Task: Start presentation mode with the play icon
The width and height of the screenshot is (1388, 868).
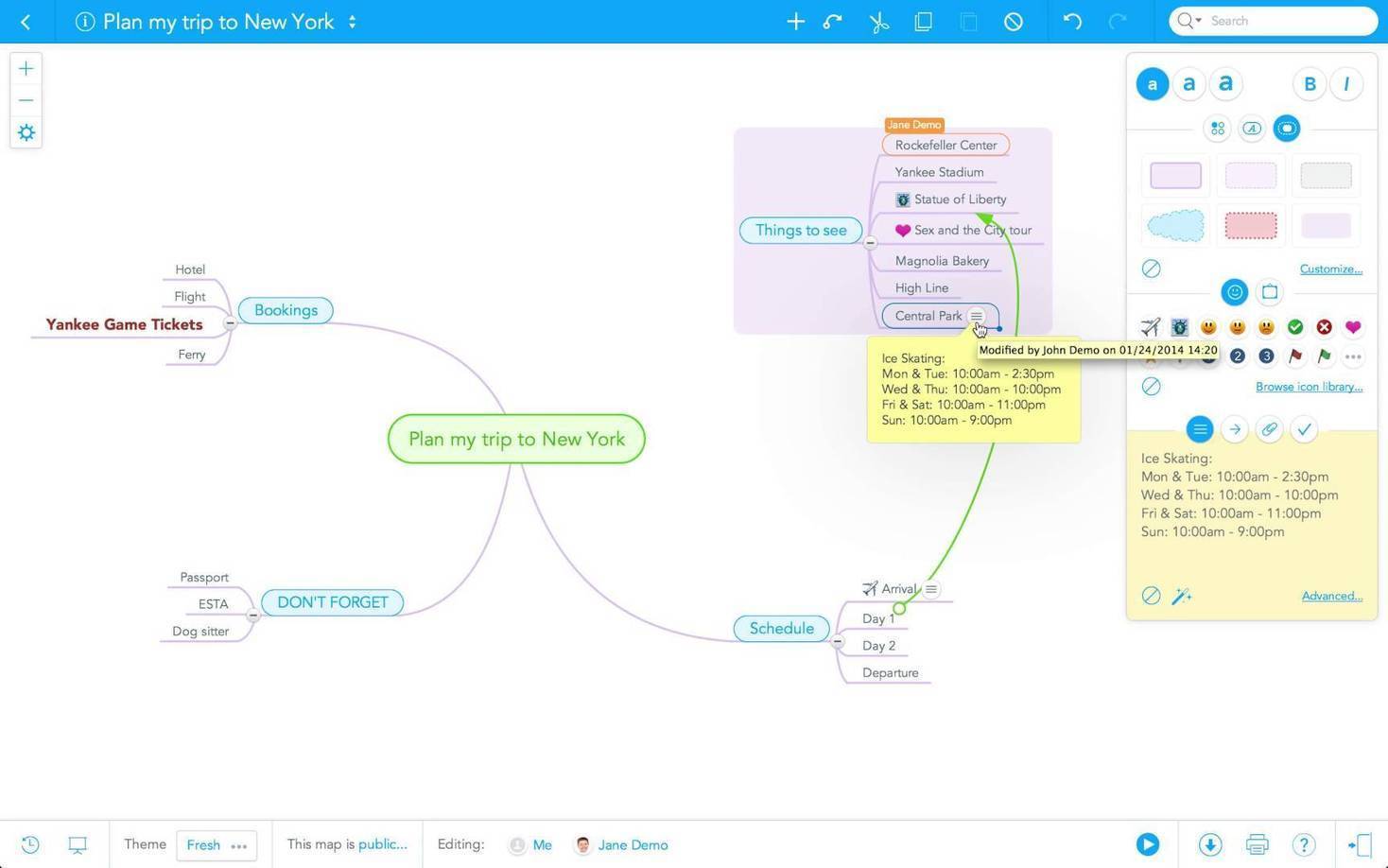Action: tap(1147, 844)
